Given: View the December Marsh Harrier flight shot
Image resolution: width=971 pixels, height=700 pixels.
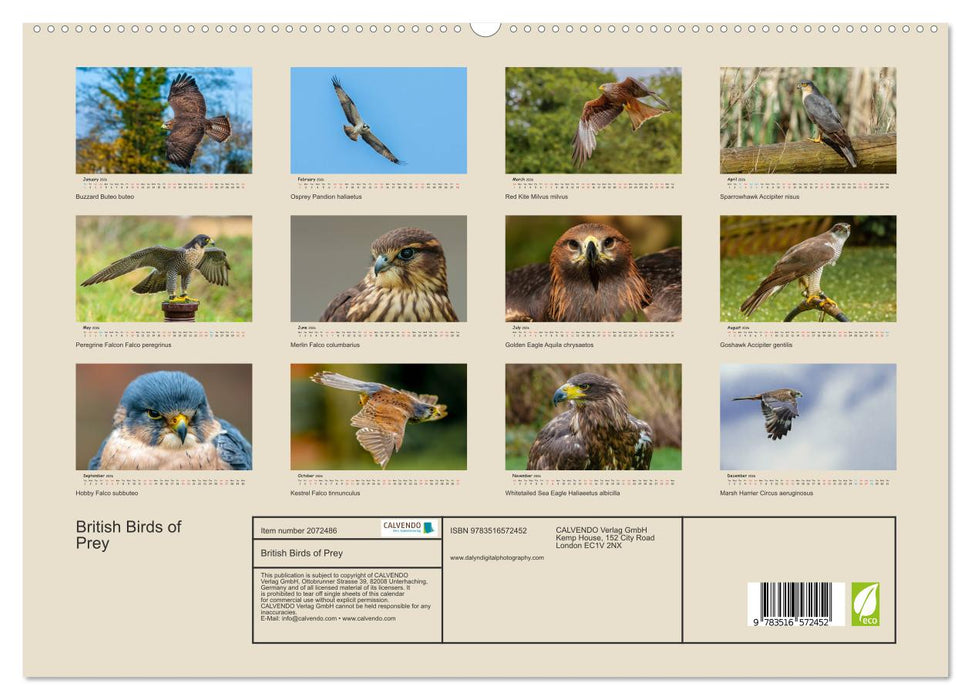Looking at the screenshot, I should (810, 417).
